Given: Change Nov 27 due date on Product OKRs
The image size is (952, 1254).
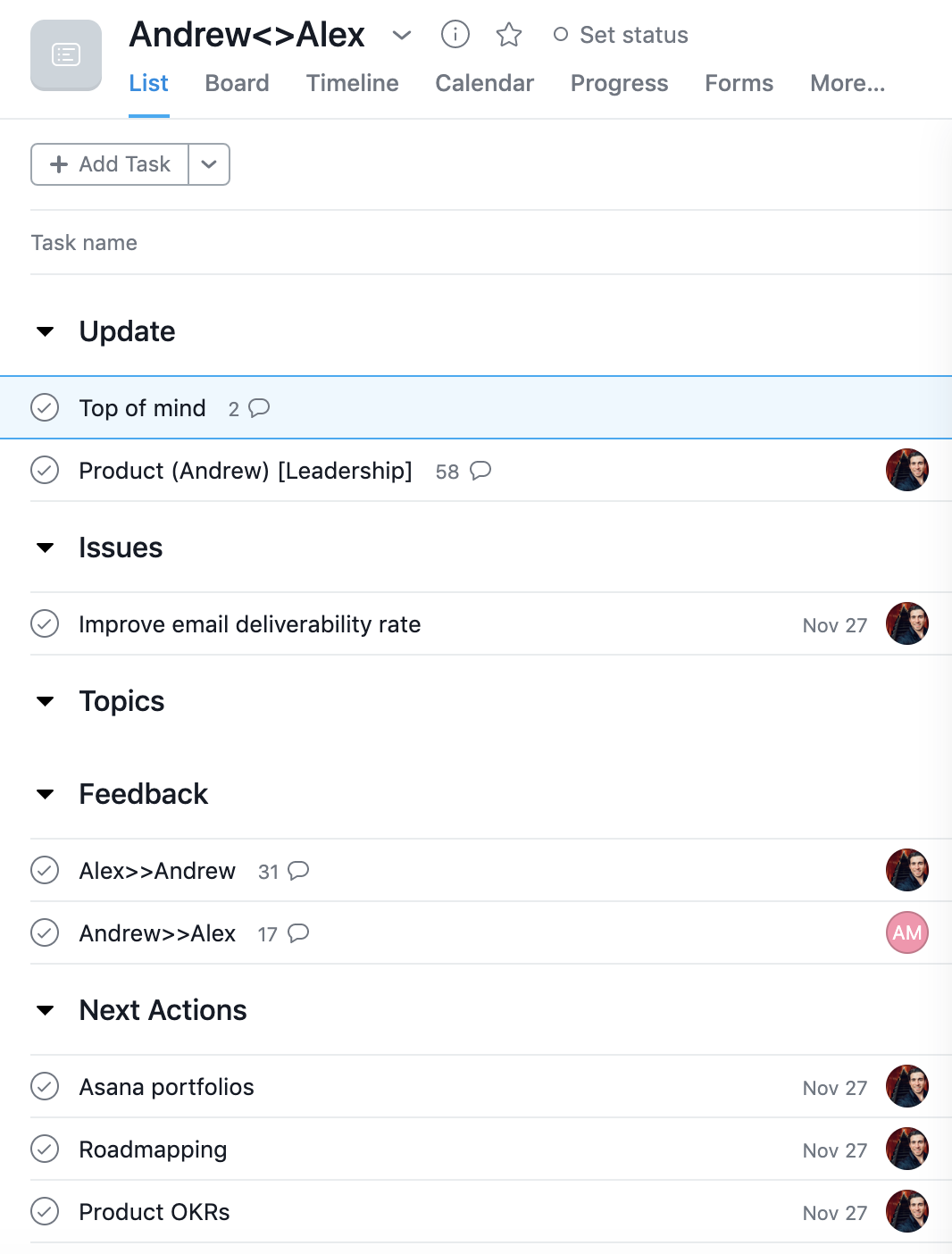Looking at the screenshot, I should [835, 1213].
